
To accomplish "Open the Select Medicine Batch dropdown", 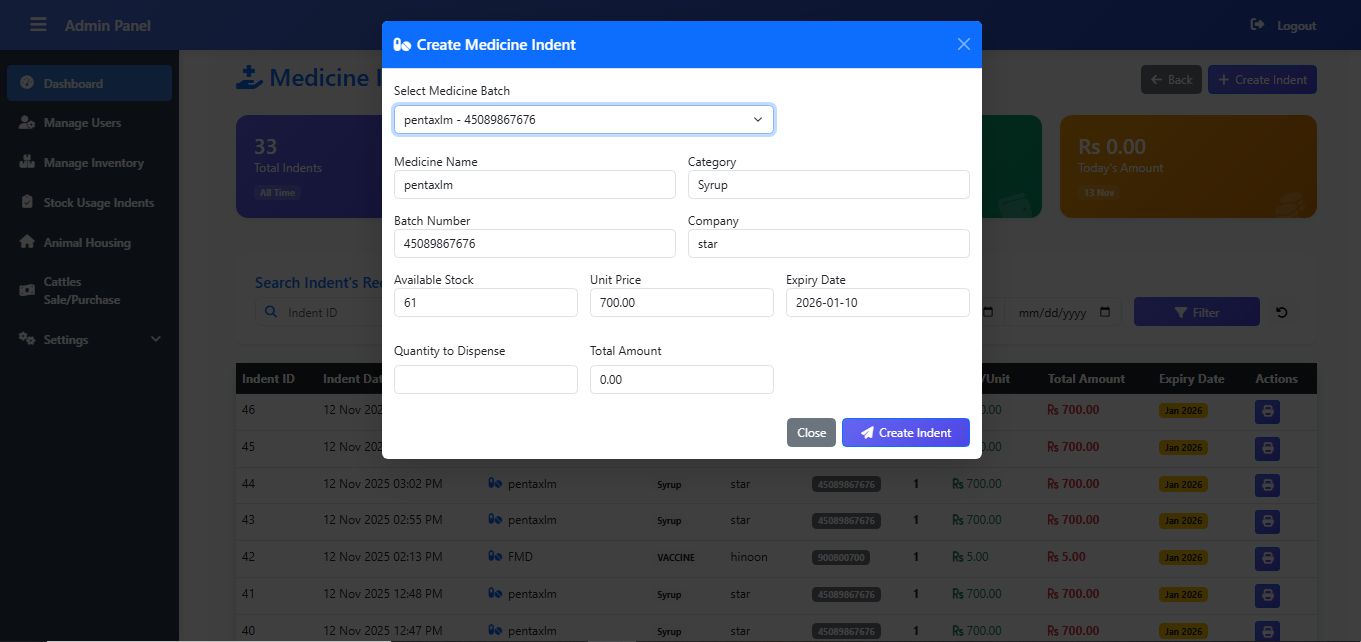I will (x=583, y=120).
